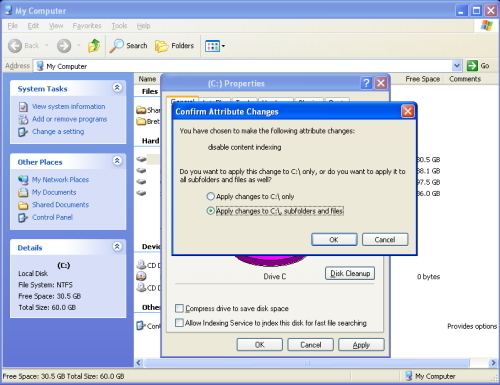Click Add or remove programs icon
The height and width of the screenshot is (385, 500).
coord(23,119)
